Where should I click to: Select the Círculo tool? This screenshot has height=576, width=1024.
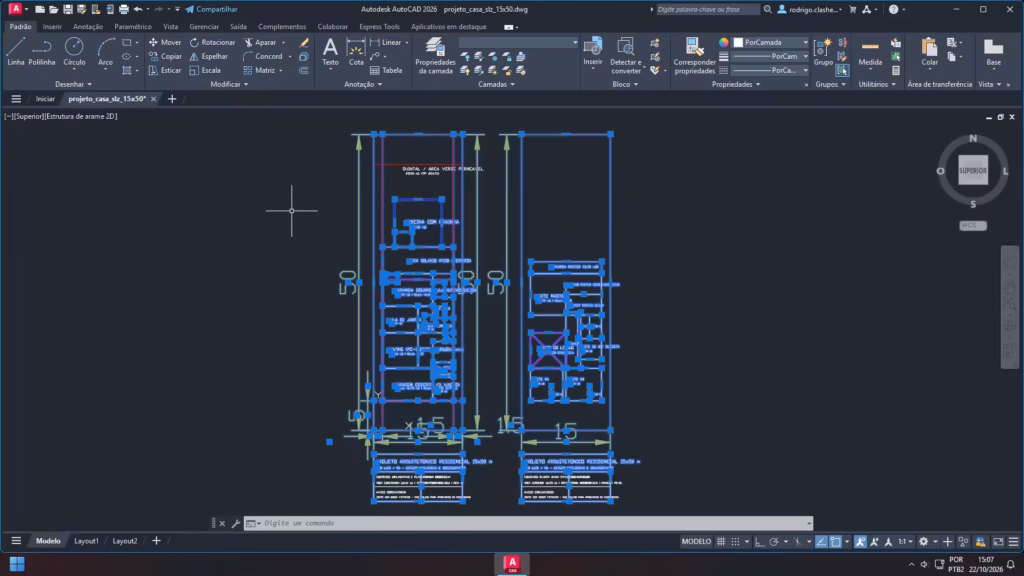pyautogui.click(x=74, y=52)
